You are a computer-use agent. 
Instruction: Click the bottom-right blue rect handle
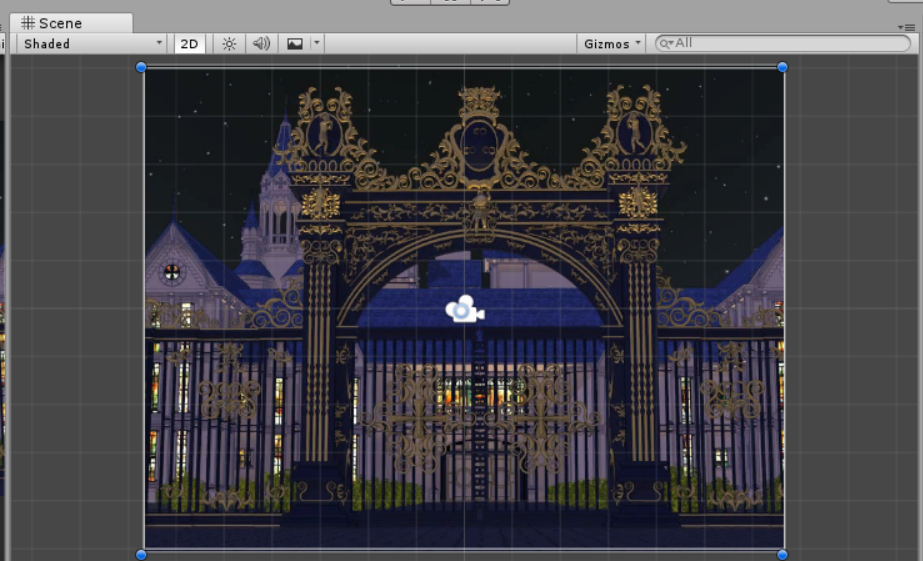tap(782, 555)
